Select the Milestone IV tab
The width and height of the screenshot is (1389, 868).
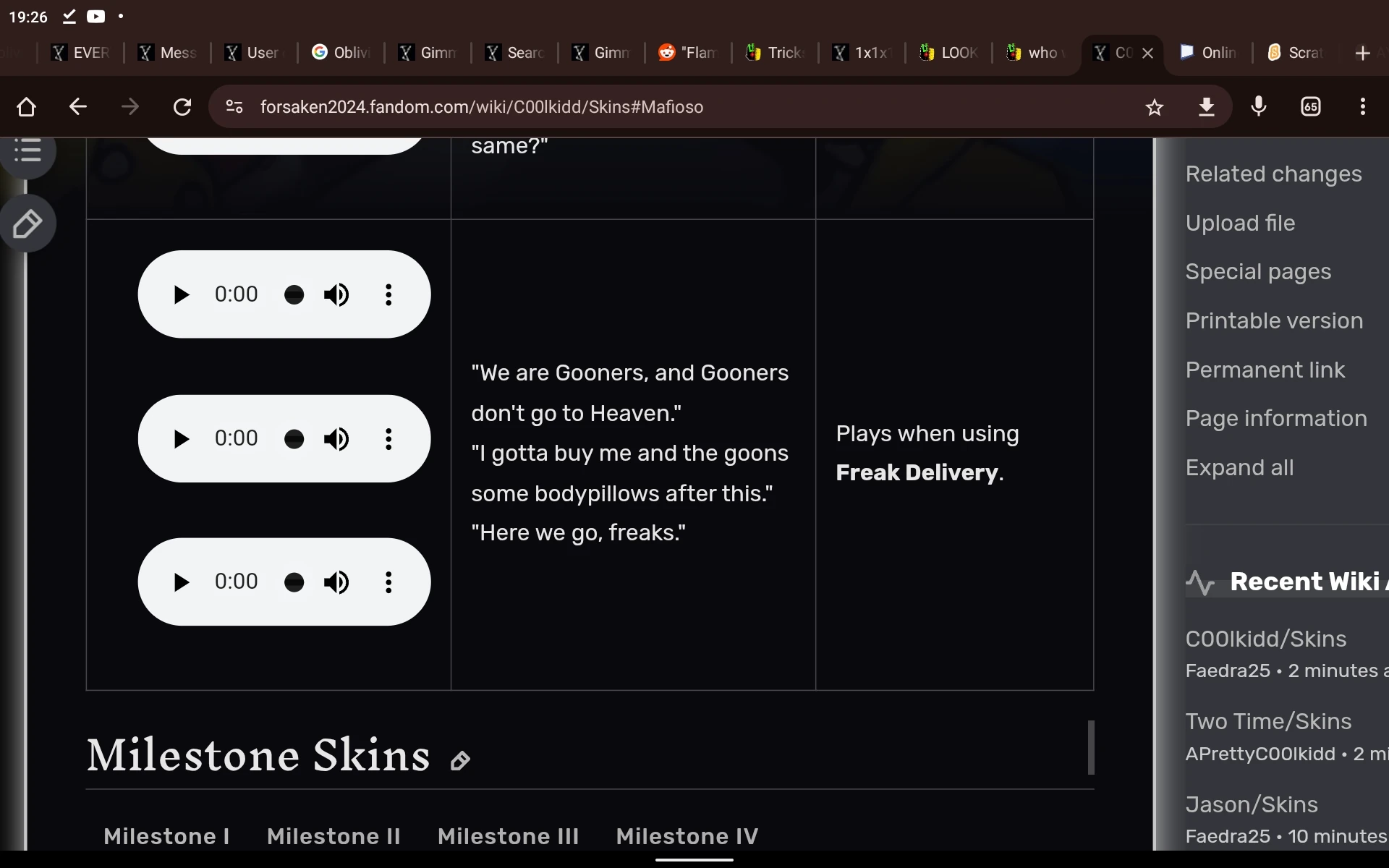pos(687,836)
